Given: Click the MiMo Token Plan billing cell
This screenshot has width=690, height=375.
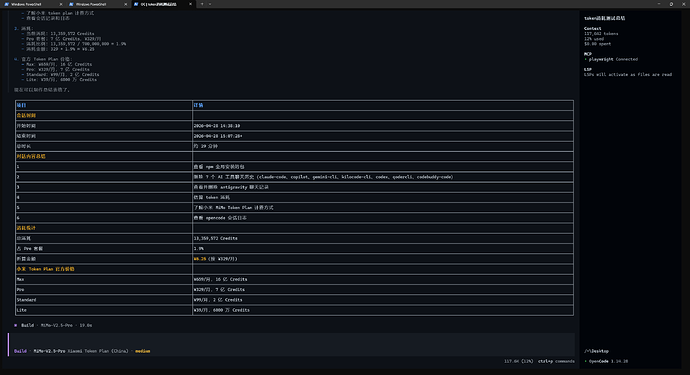Looking at the screenshot, I should point(383,208).
